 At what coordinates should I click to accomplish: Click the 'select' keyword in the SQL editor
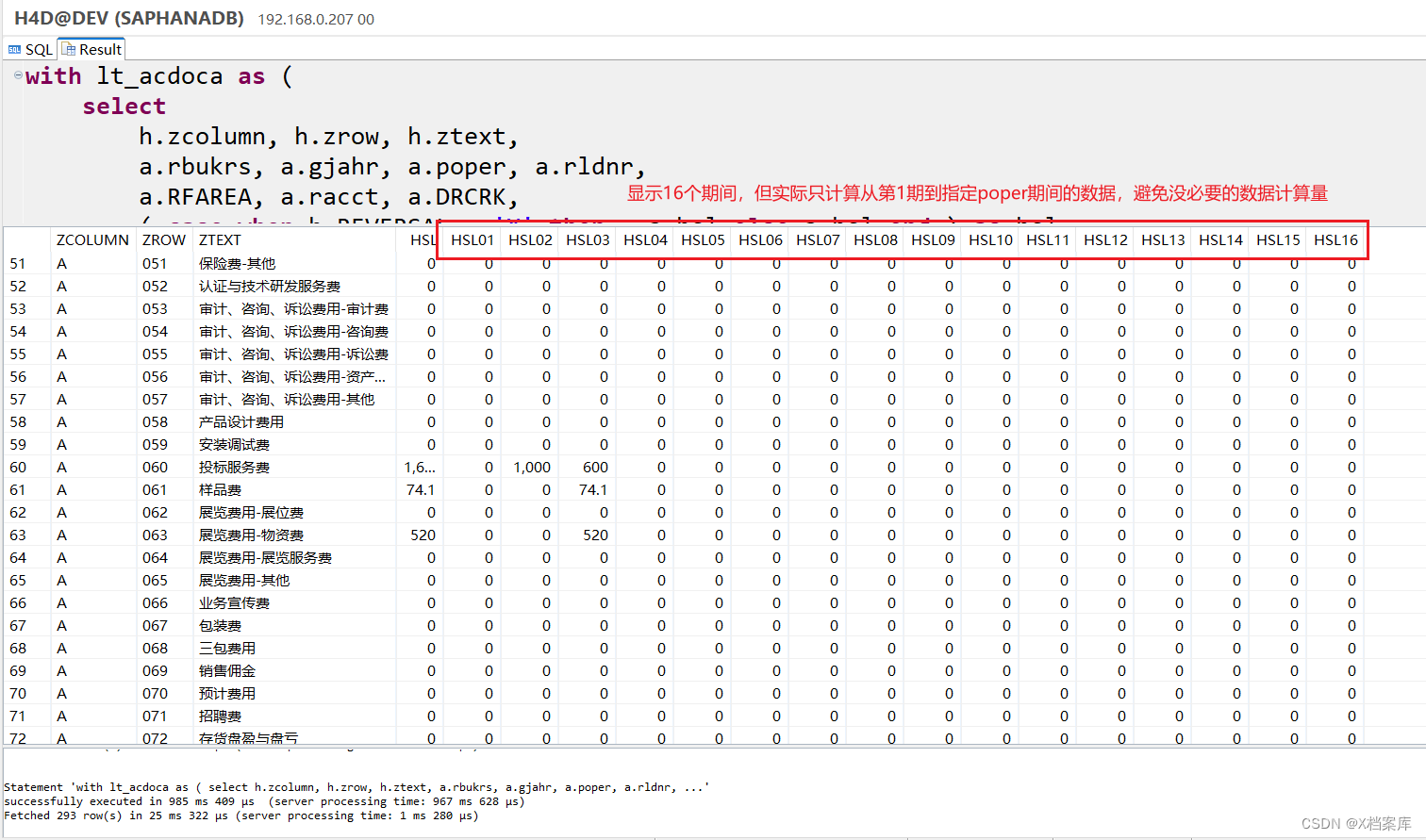124,106
